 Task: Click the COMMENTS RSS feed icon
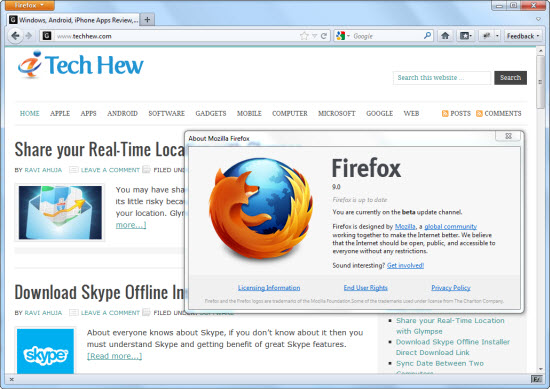coord(479,113)
